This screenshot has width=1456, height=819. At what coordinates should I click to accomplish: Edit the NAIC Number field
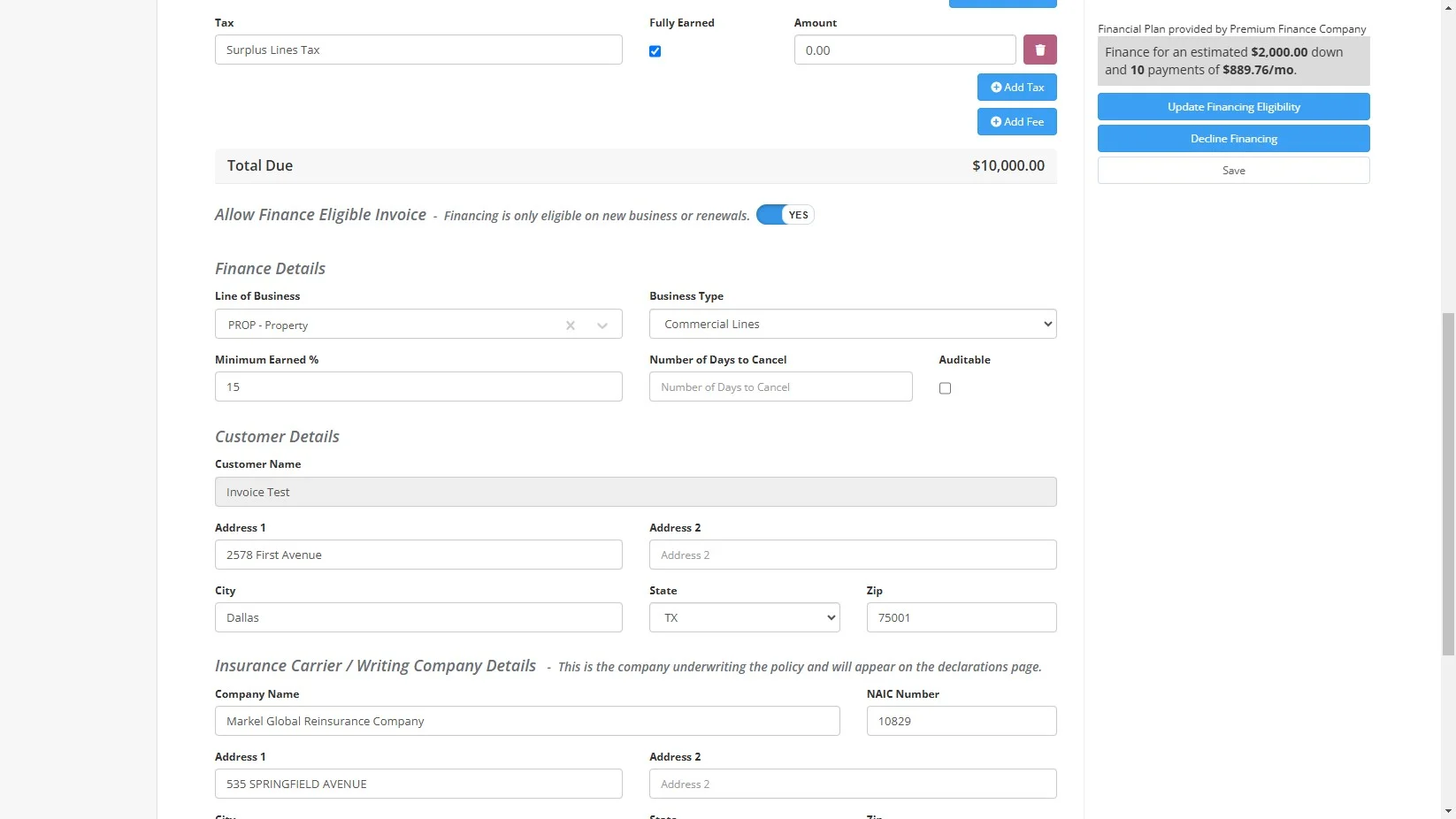point(962,721)
